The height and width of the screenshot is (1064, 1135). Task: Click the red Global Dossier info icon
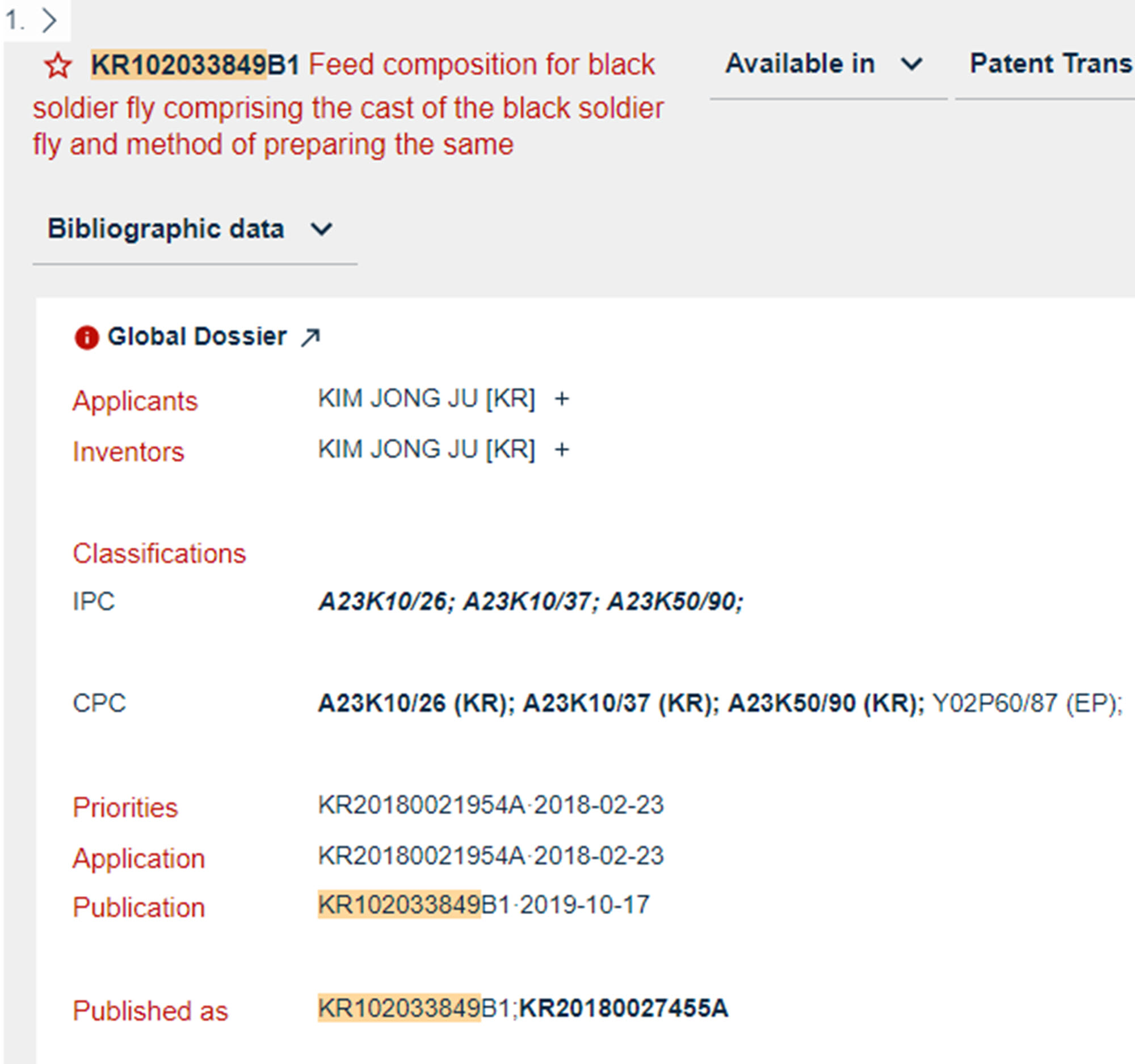pos(87,337)
